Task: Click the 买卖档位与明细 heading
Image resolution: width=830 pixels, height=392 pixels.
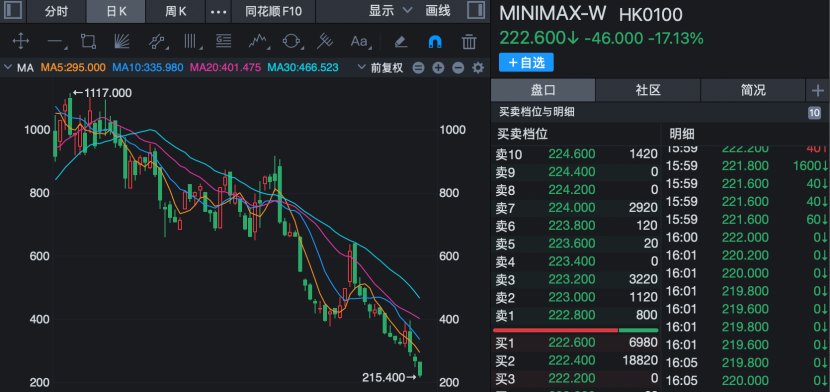Action: point(537,112)
